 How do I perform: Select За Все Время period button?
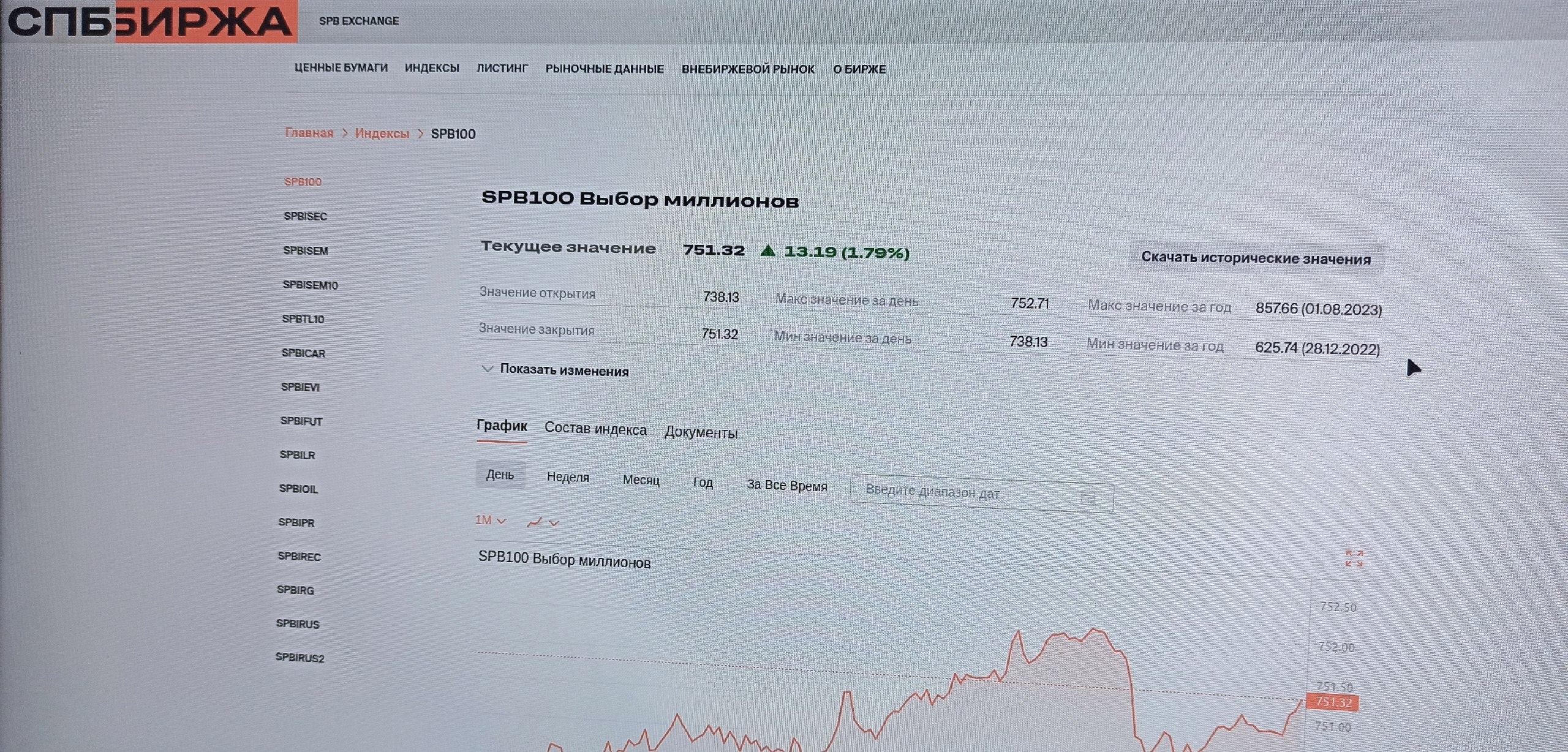point(786,485)
